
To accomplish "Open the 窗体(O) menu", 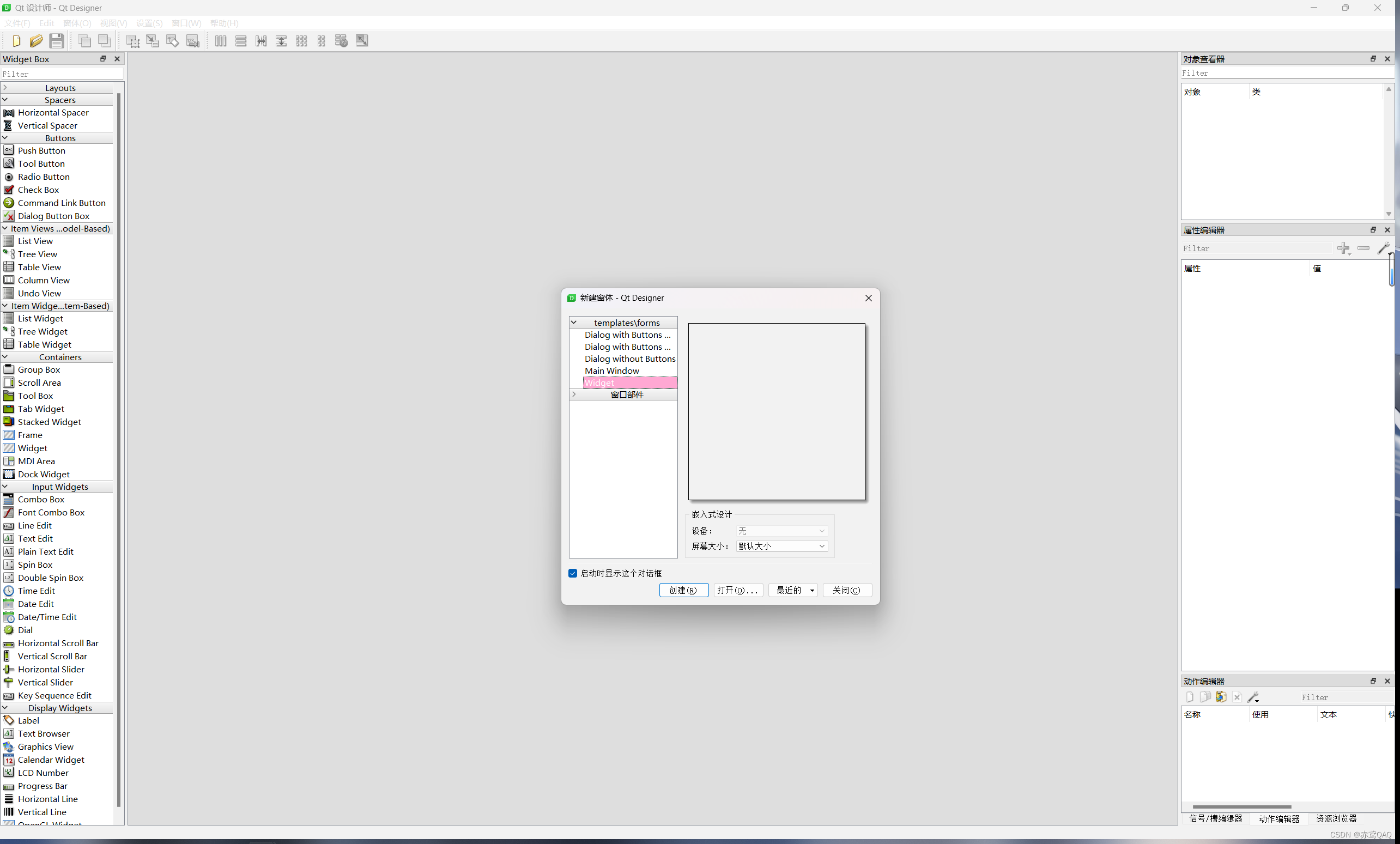I will pos(77,23).
